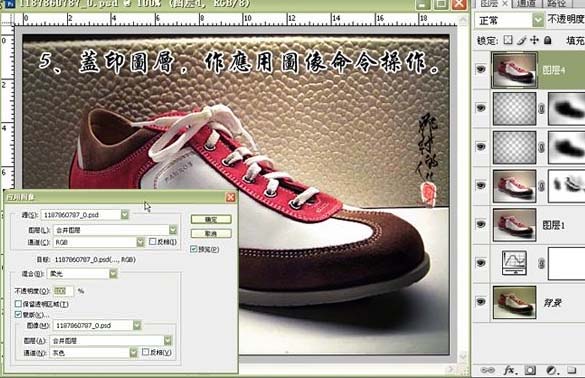Hide the 图层4 layer
Screen dimensions: 585x378
click(481, 69)
